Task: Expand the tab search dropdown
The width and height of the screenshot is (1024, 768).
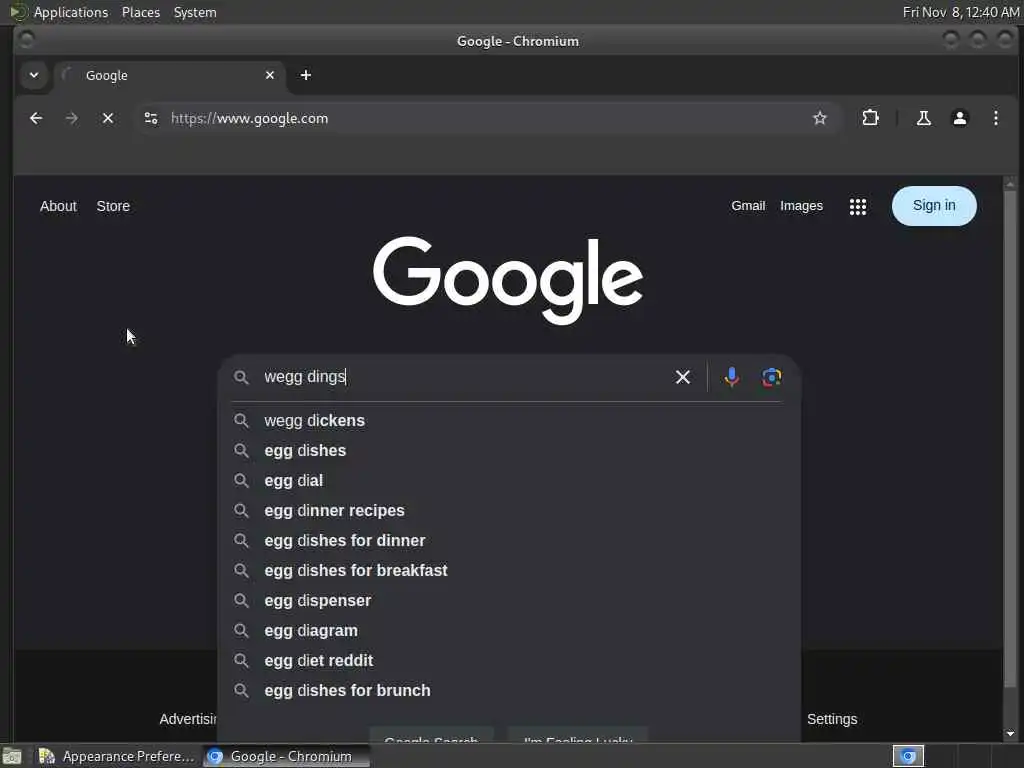Action: 34,75
